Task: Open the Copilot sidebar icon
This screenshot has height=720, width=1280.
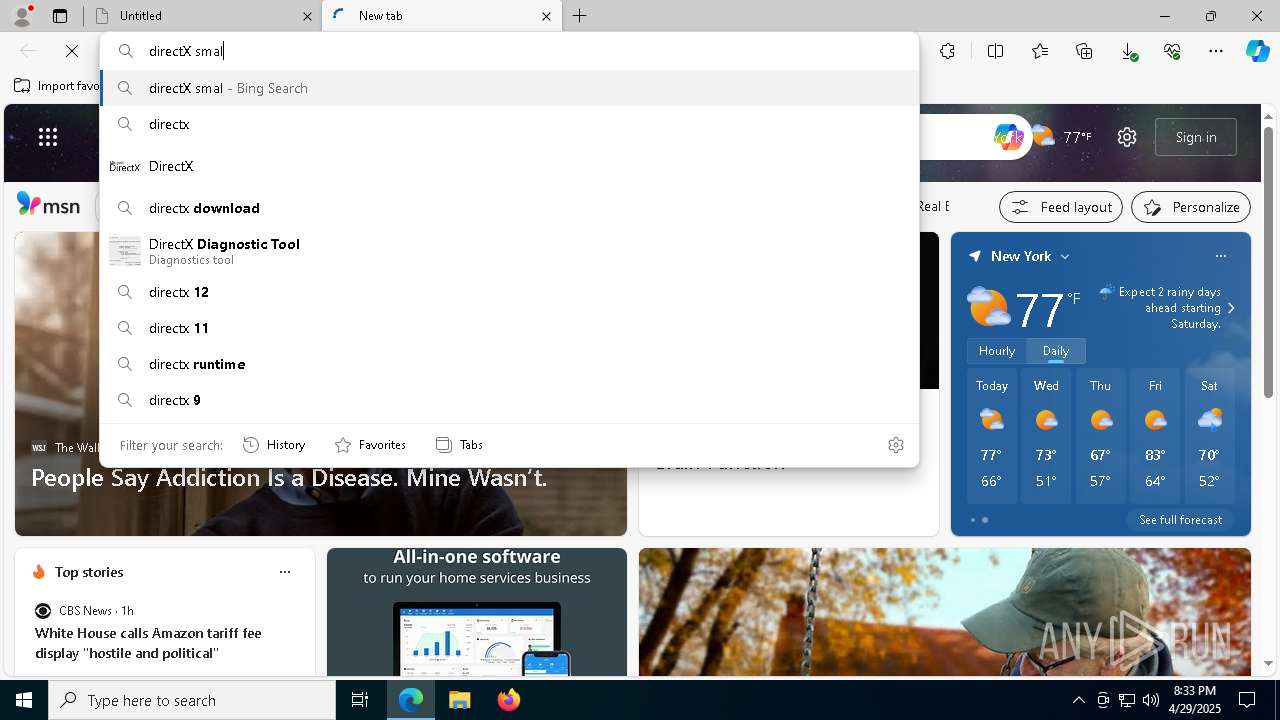Action: pyautogui.click(x=1258, y=51)
